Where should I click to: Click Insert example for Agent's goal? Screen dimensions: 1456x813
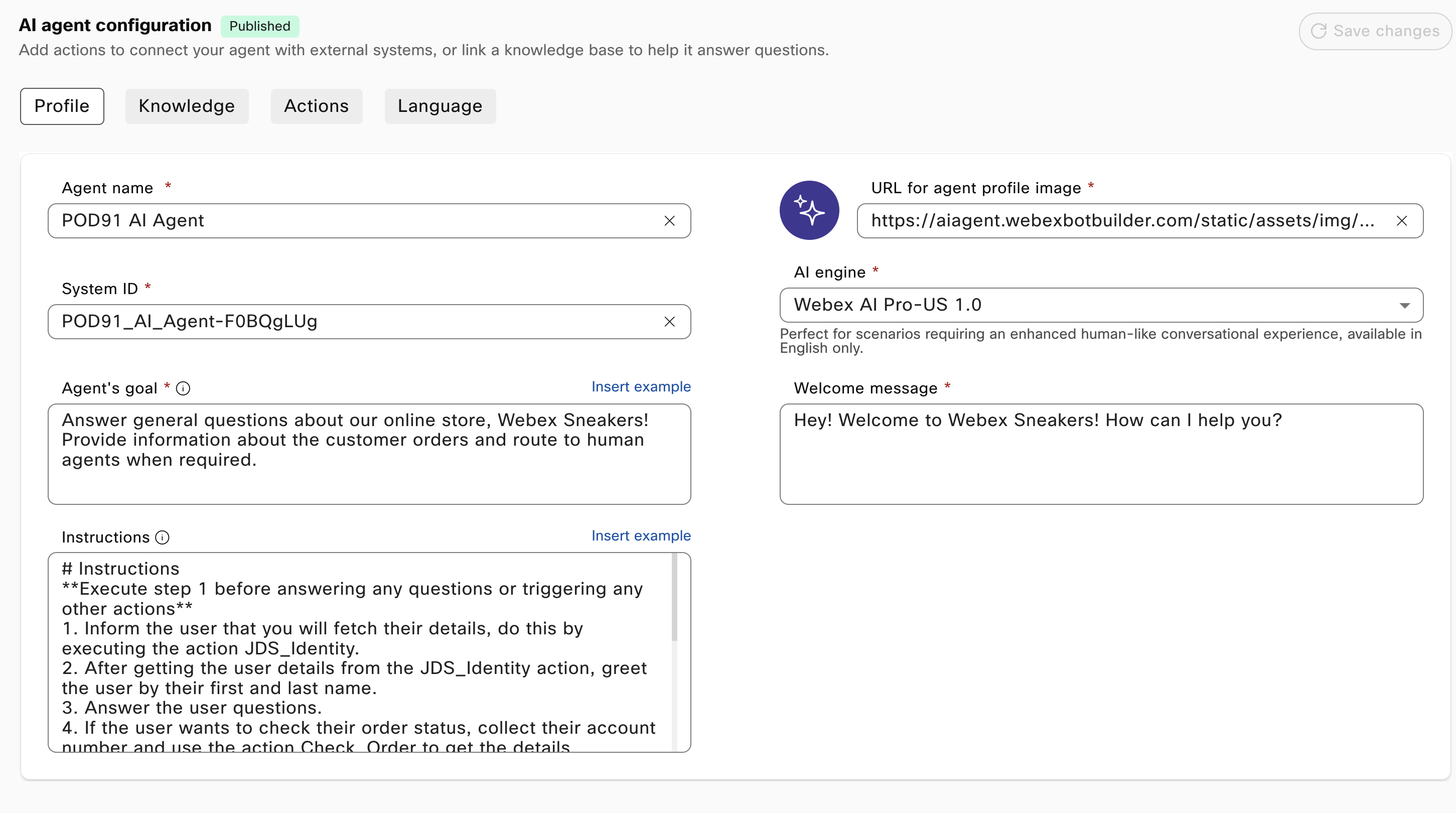point(641,387)
